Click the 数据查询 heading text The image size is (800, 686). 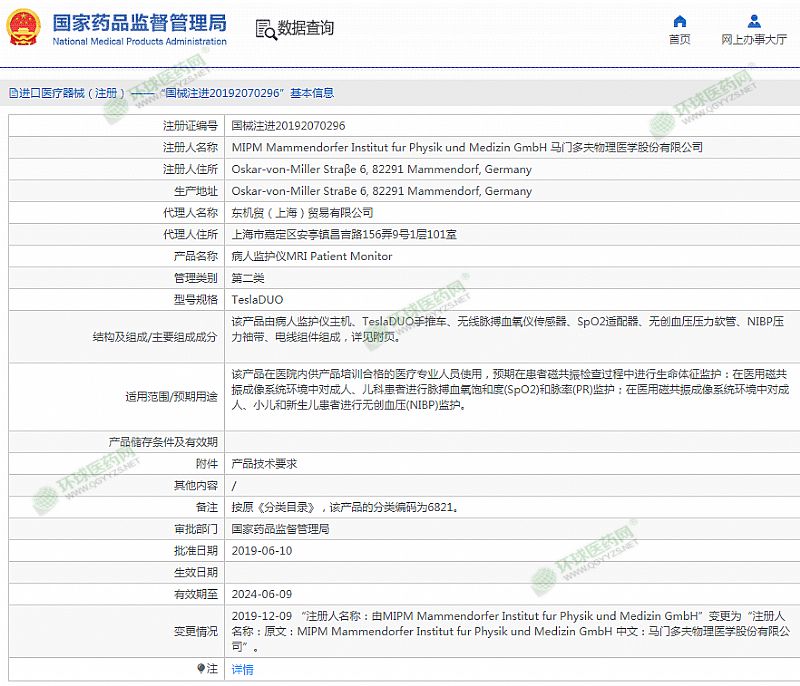tap(306, 29)
